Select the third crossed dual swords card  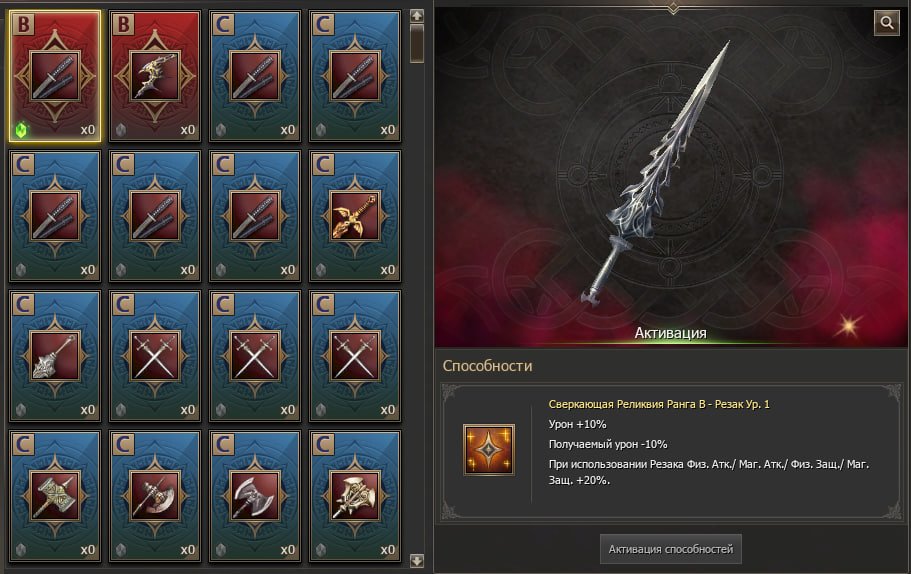pyautogui.click(x=355, y=356)
